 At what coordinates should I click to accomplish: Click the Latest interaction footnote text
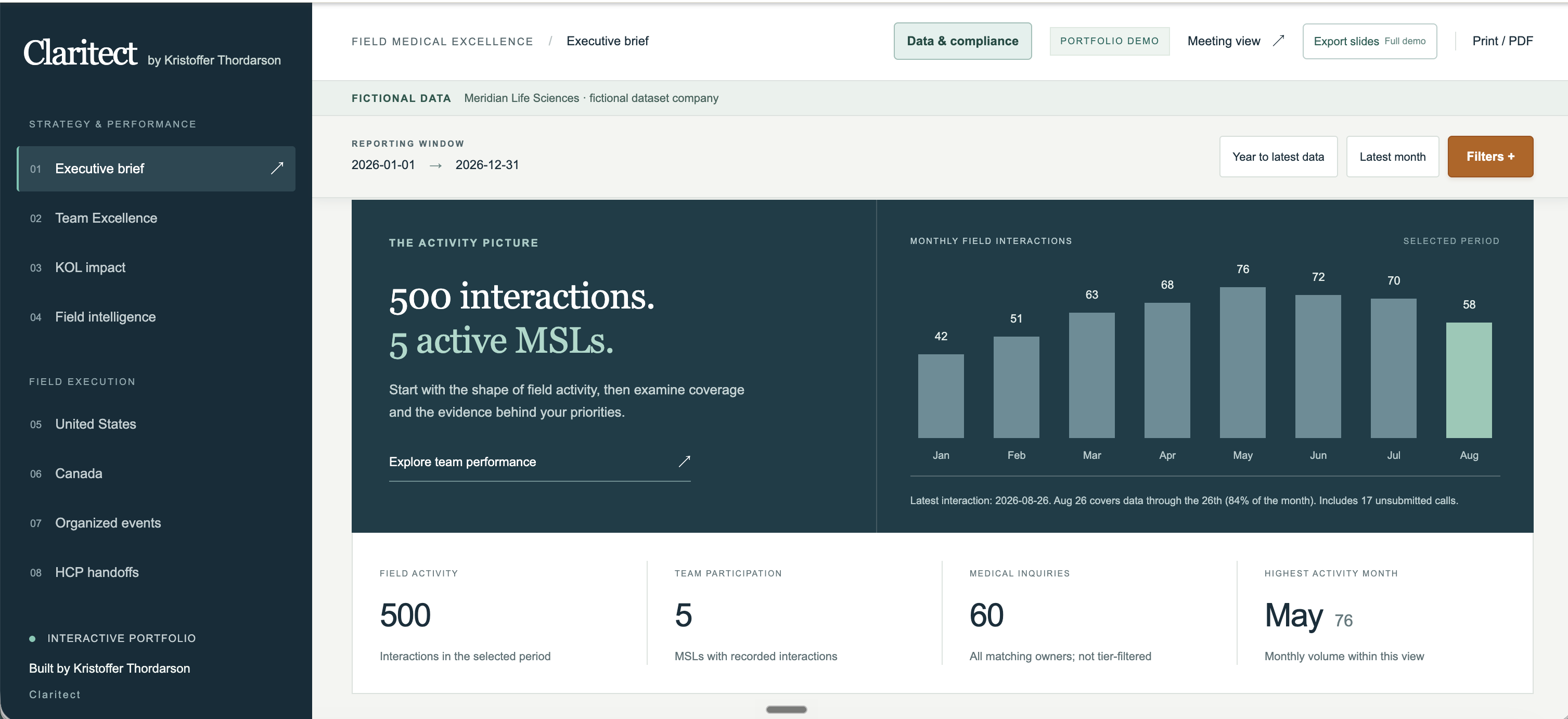(1184, 500)
